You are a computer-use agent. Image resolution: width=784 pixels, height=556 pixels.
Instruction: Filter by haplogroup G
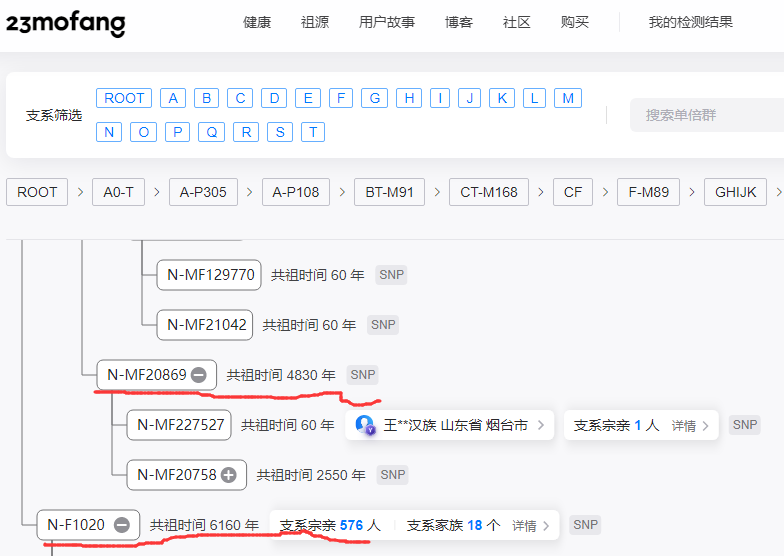(x=374, y=98)
